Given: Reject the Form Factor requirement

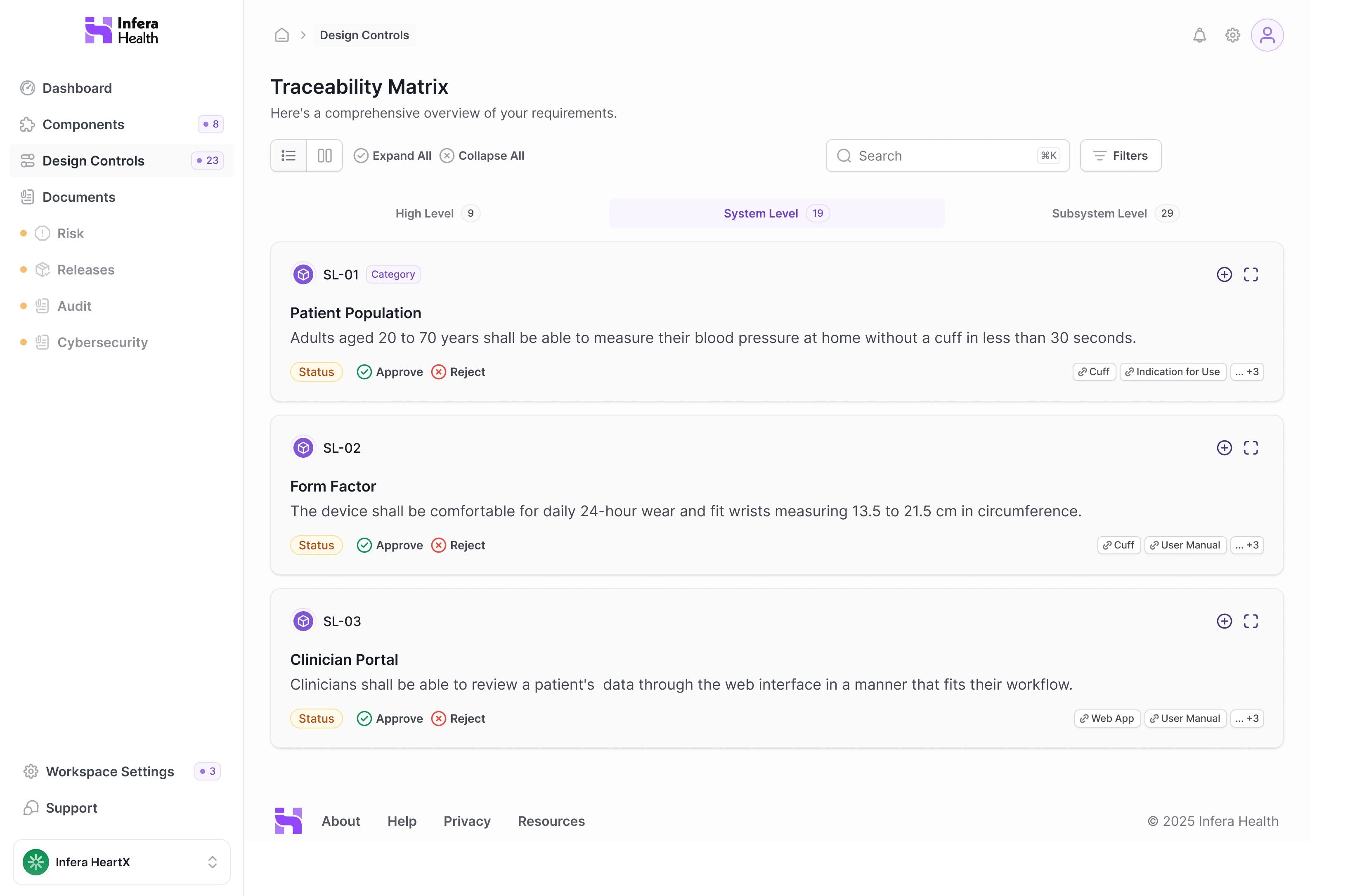Looking at the screenshot, I should coord(458,545).
